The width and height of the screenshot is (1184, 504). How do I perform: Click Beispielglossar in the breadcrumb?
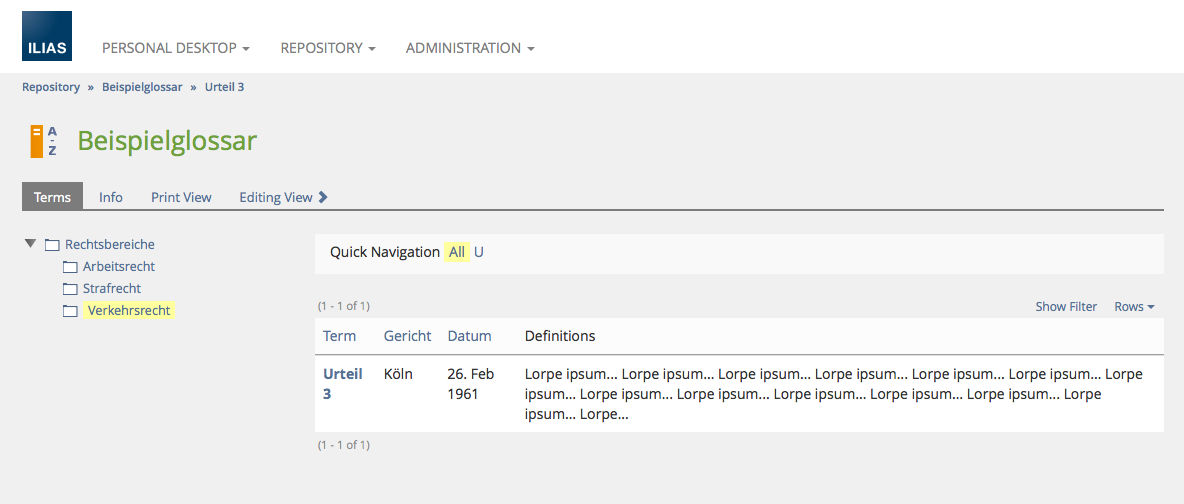(x=142, y=87)
